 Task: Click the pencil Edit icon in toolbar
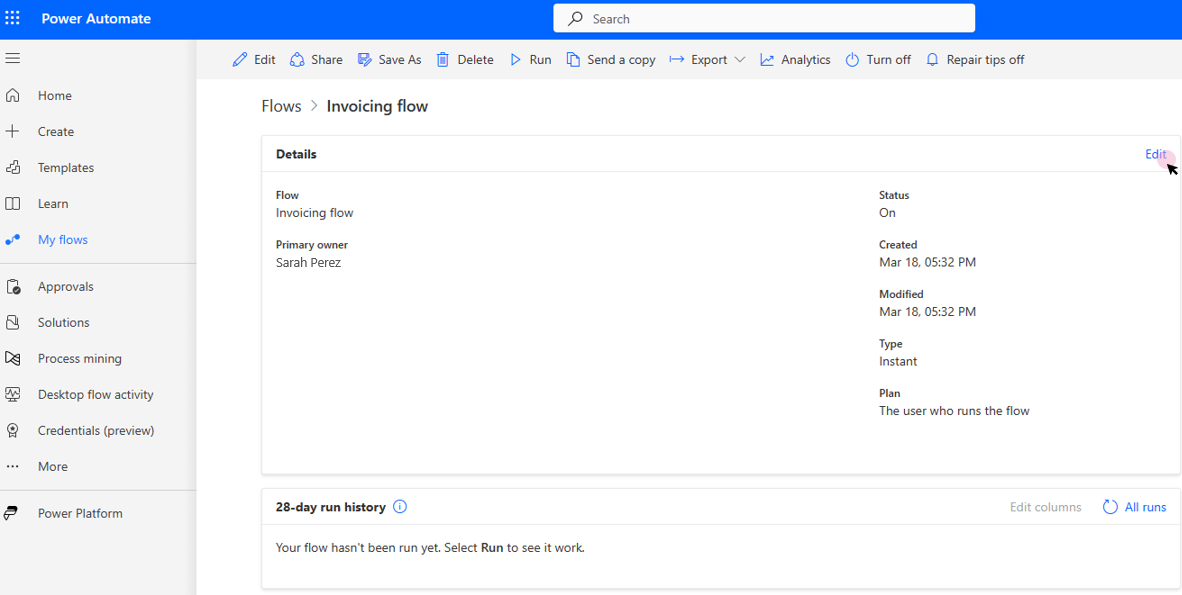click(x=240, y=60)
